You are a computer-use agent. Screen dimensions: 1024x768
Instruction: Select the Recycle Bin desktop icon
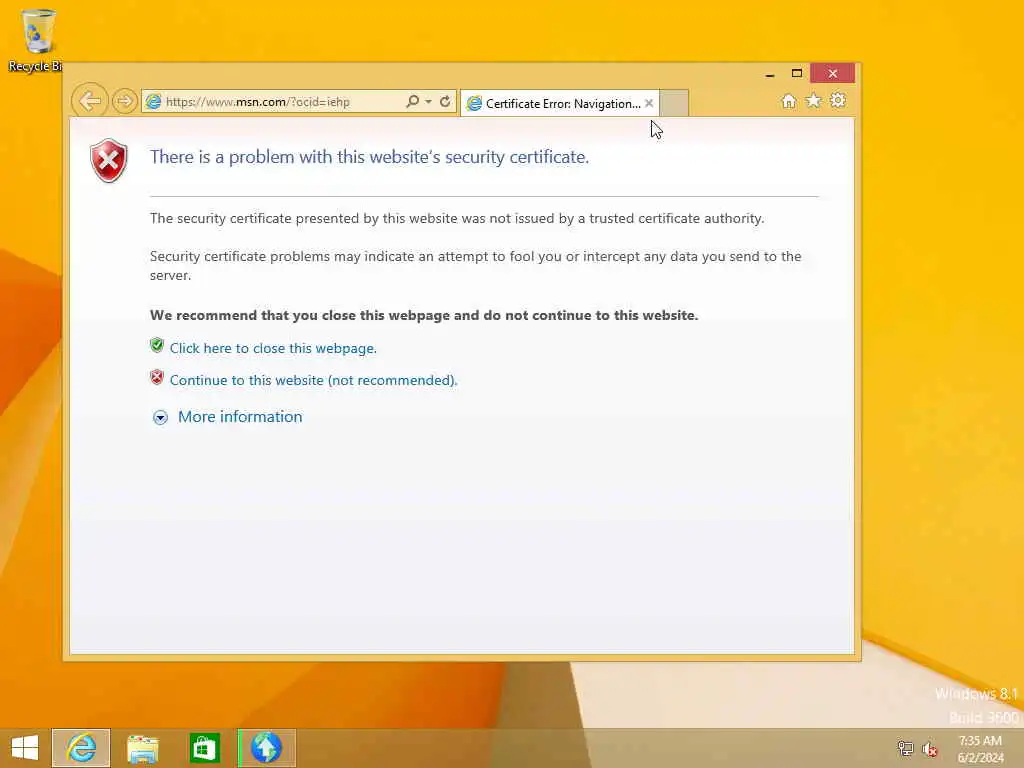click(36, 40)
